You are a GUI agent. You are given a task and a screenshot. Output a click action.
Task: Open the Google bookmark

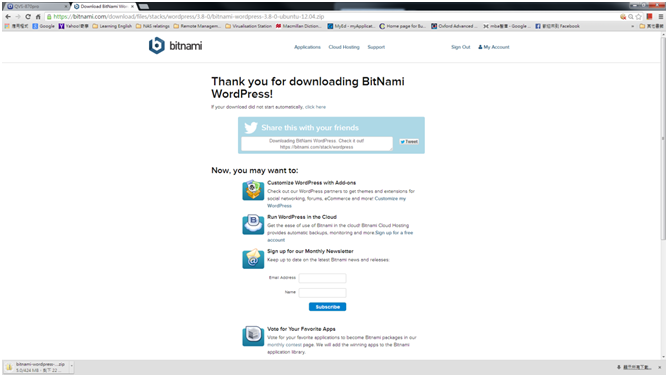pos(44,26)
